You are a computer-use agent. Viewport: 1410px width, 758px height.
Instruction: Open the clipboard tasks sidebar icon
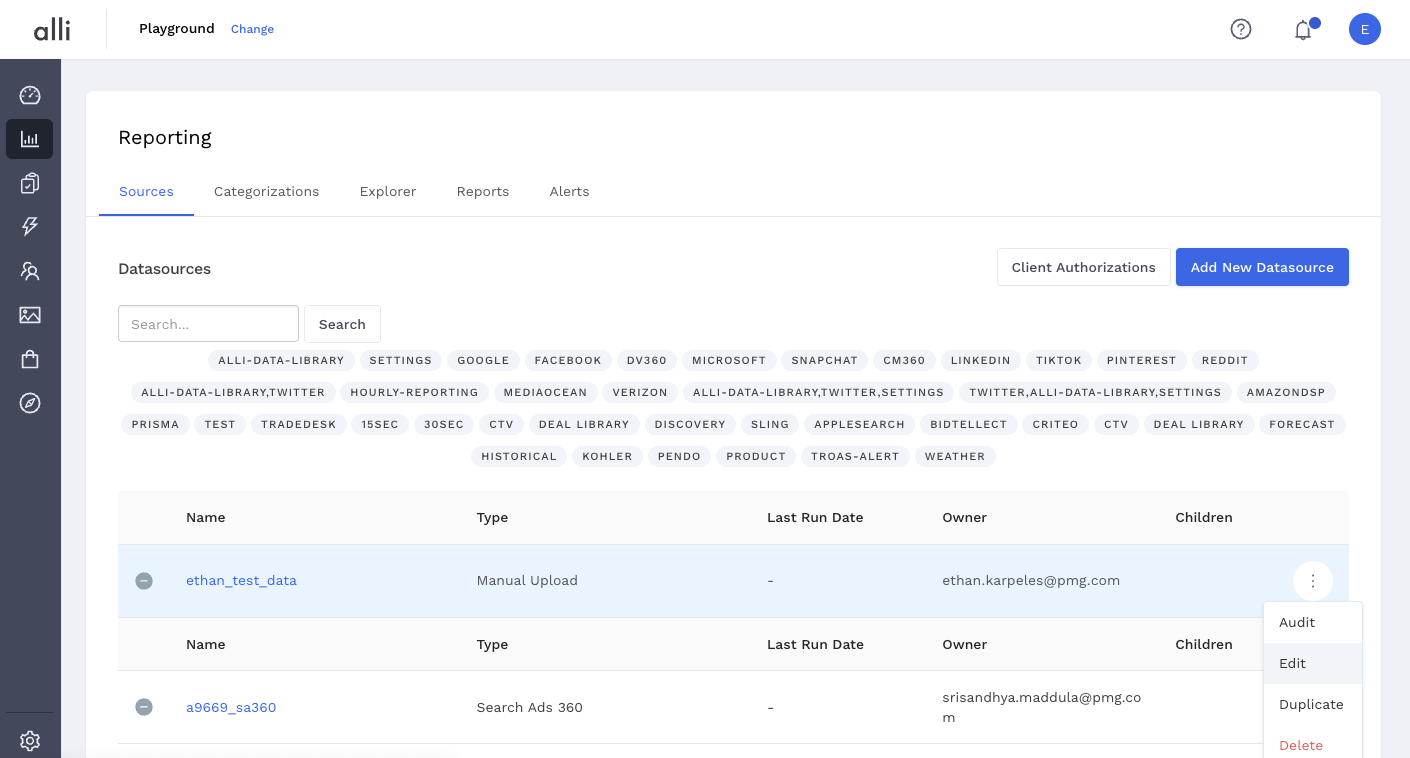[x=29, y=182]
